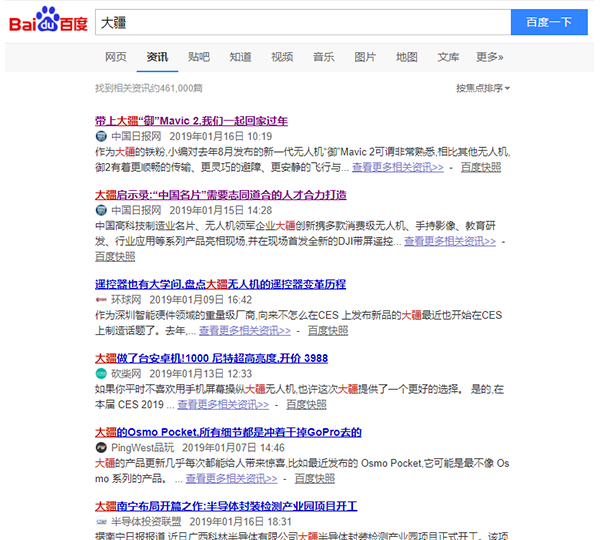
Task: Open the 按焦点排序 sort dropdown
Action: pyautogui.click(x=483, y=88)
